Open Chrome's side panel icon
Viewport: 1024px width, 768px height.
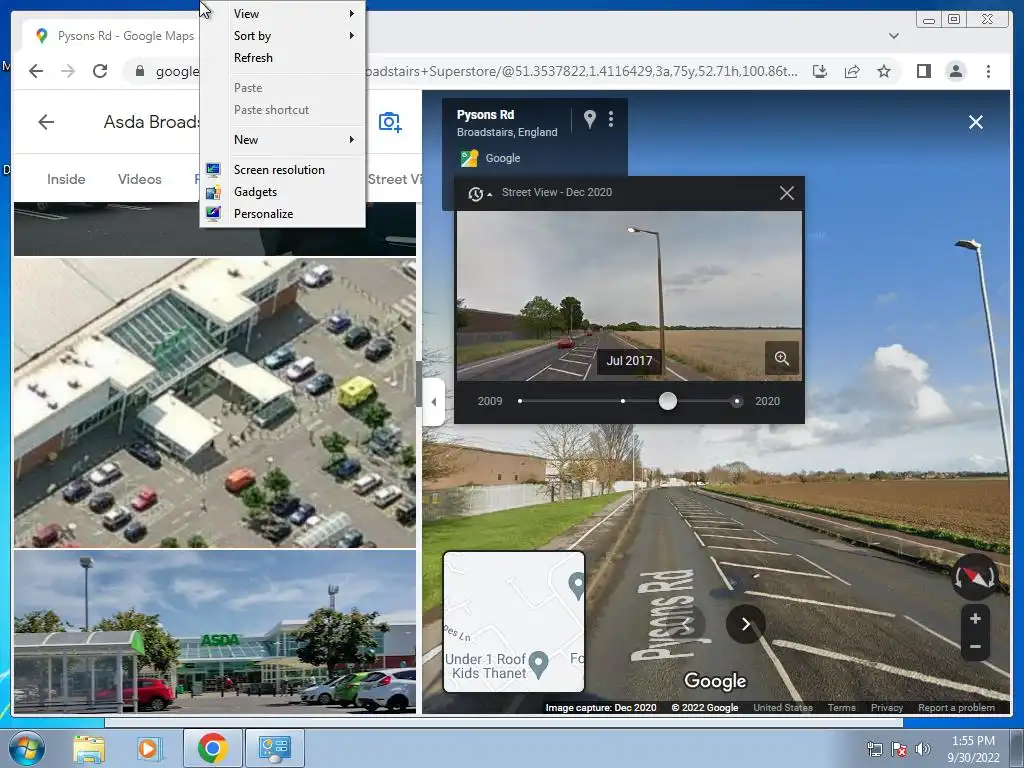pyautogui.click(x=923, y=71)
